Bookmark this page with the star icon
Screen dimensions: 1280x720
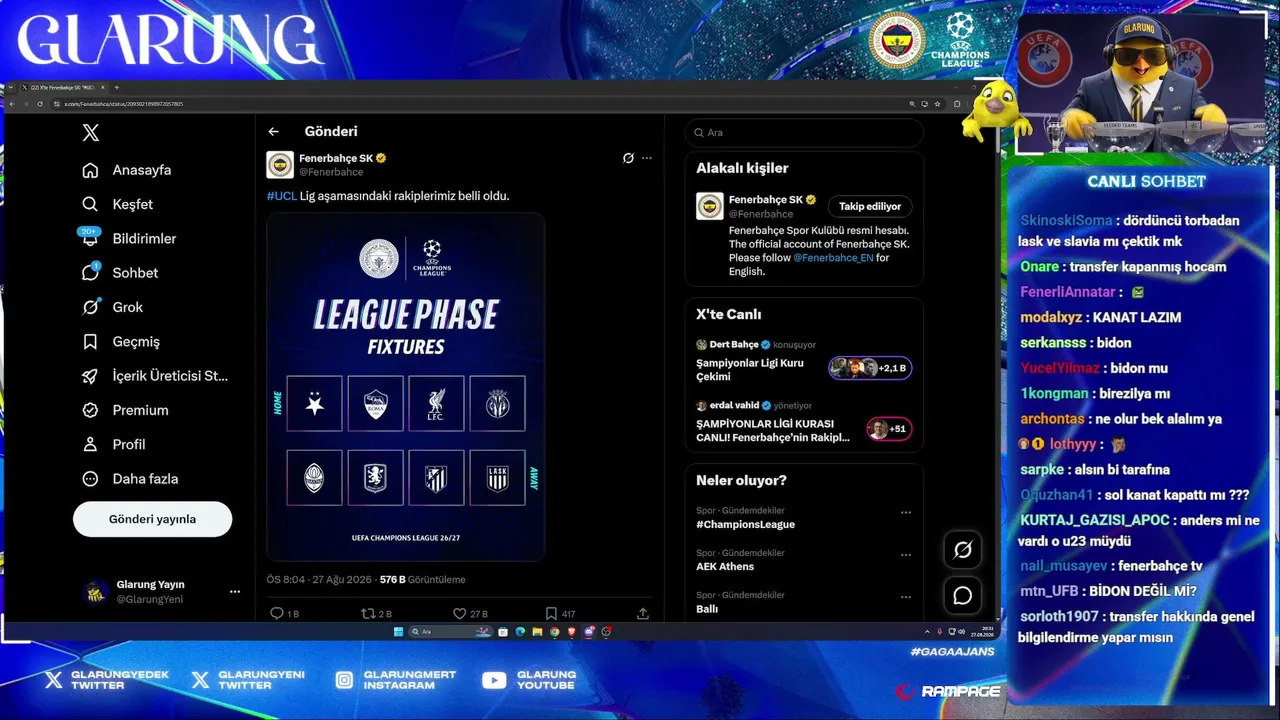937,104
